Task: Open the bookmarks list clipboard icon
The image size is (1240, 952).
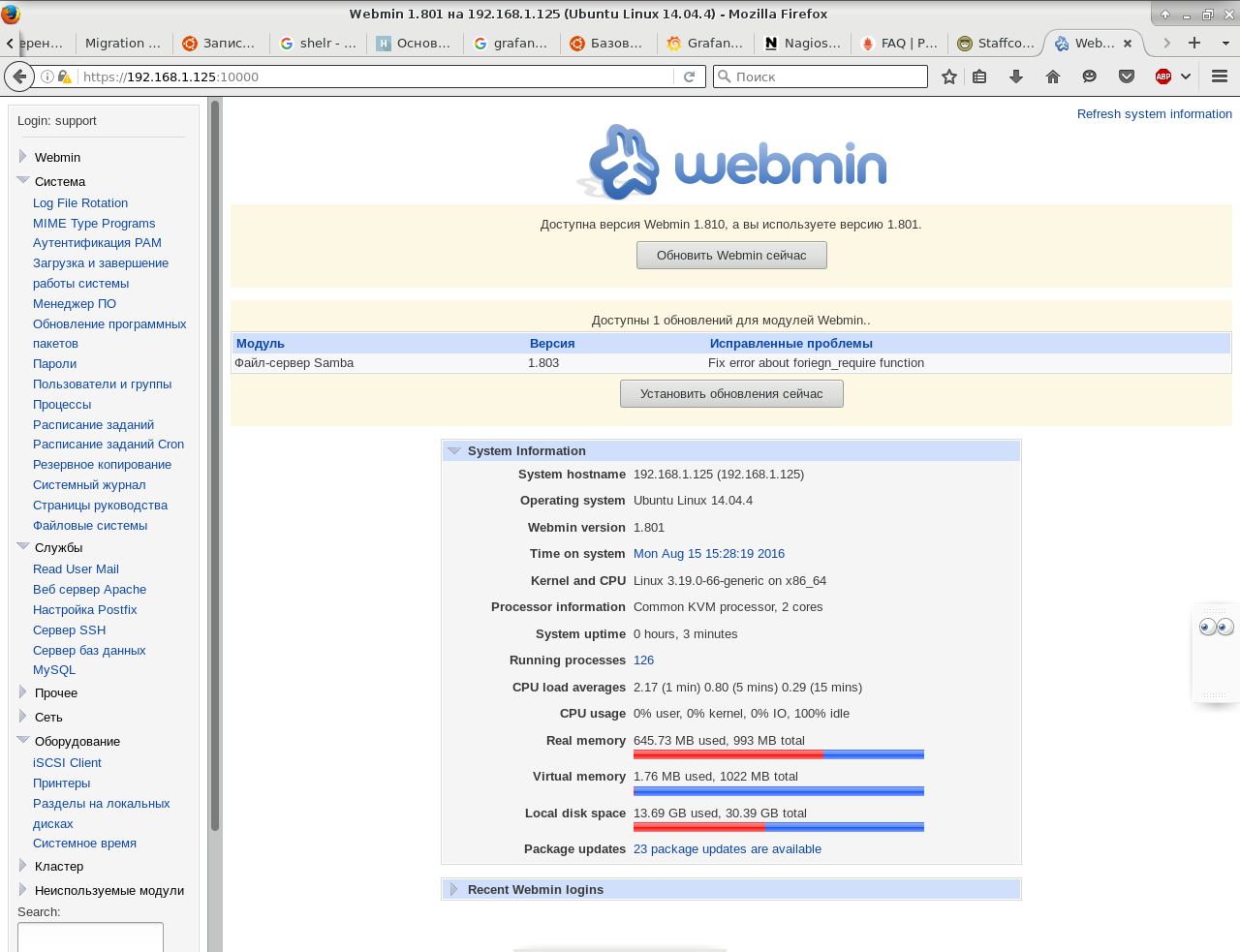Action: (x=978, y=75)
